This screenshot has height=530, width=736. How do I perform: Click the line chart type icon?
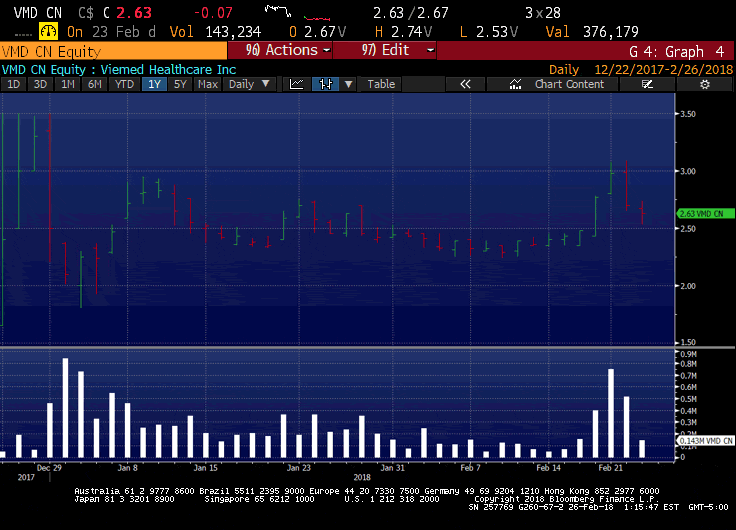(297, 85)
